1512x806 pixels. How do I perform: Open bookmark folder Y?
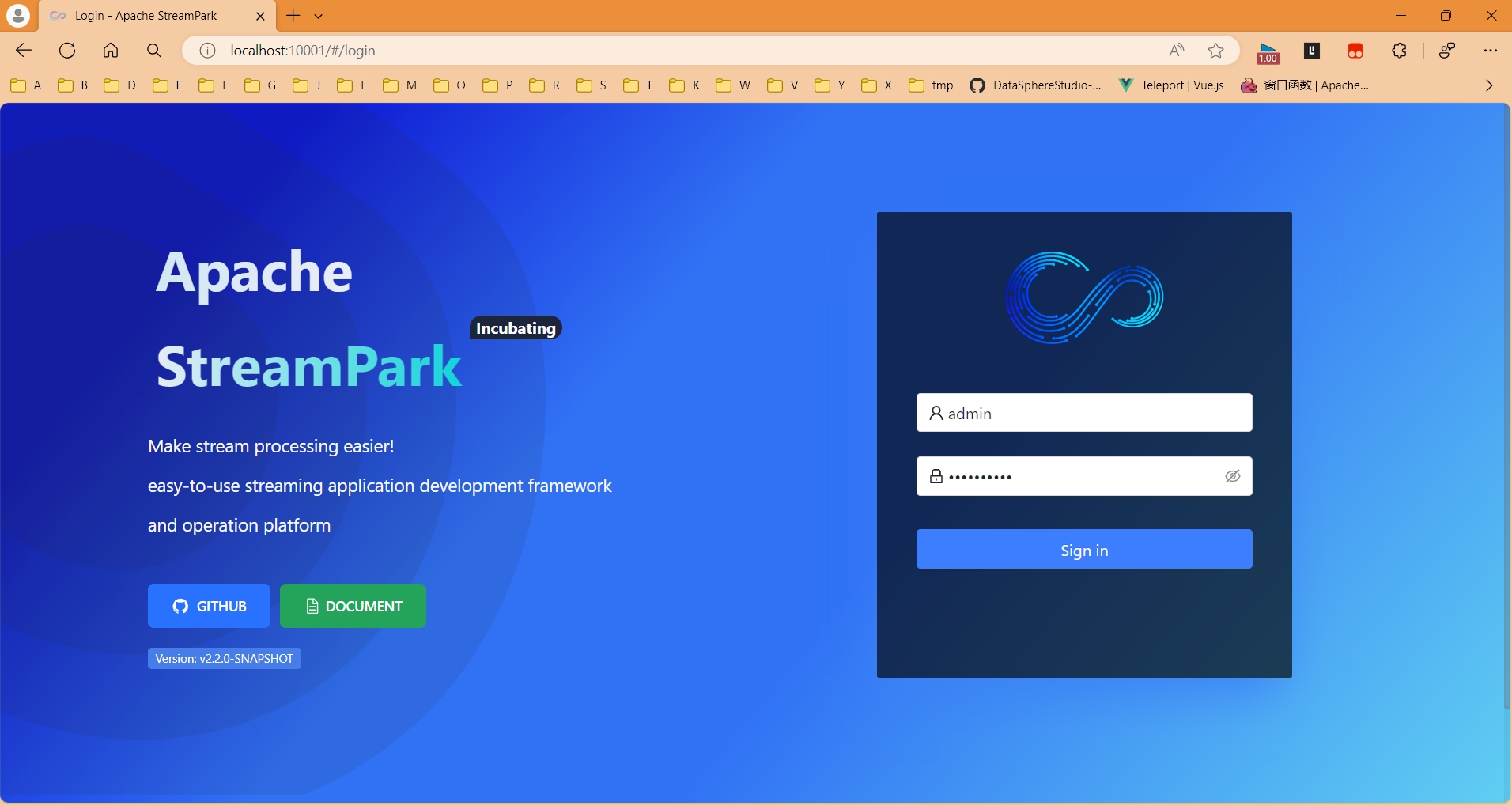(x=830, y=85)
